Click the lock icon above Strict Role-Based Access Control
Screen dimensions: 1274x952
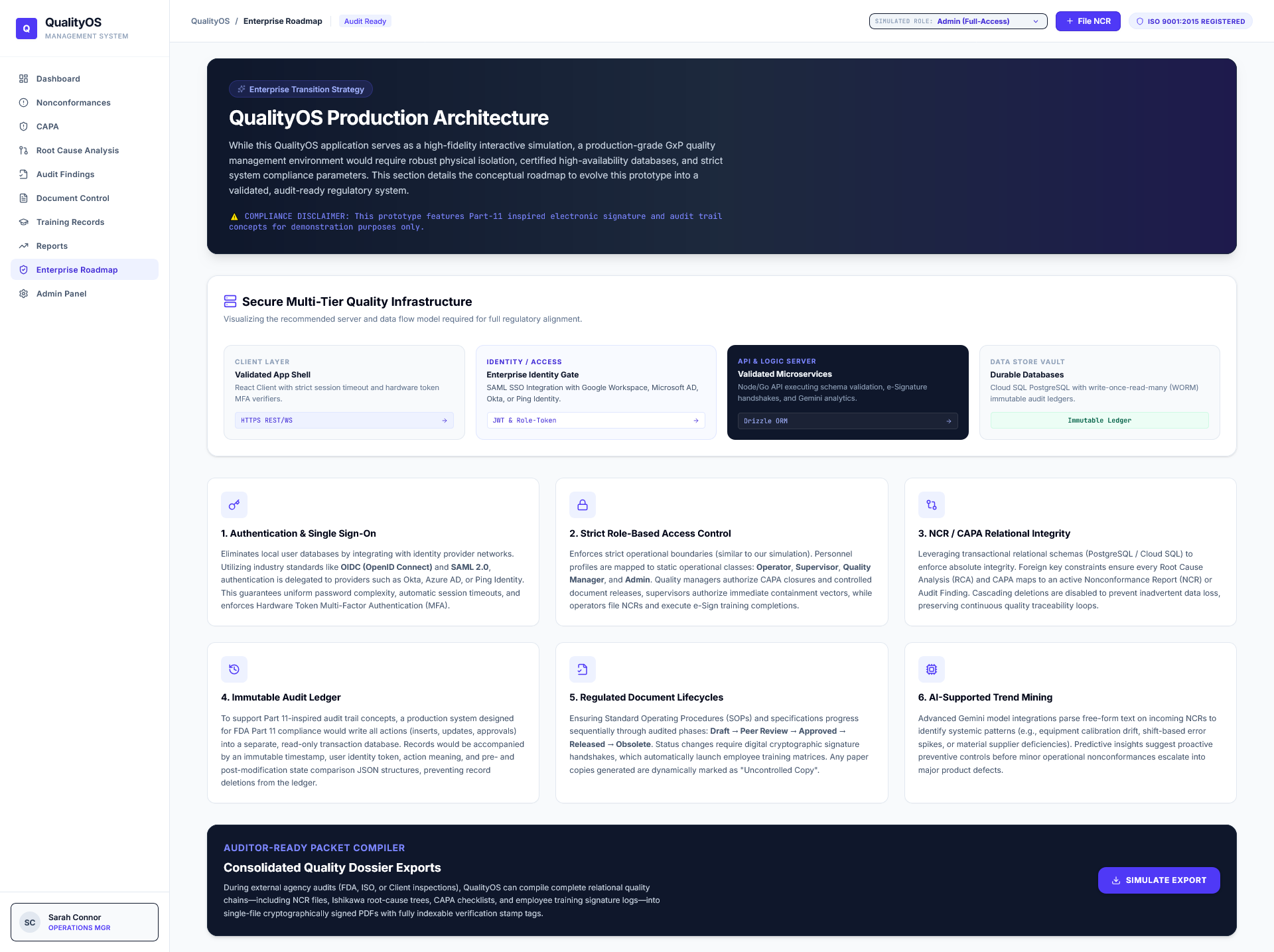[583, 505]
